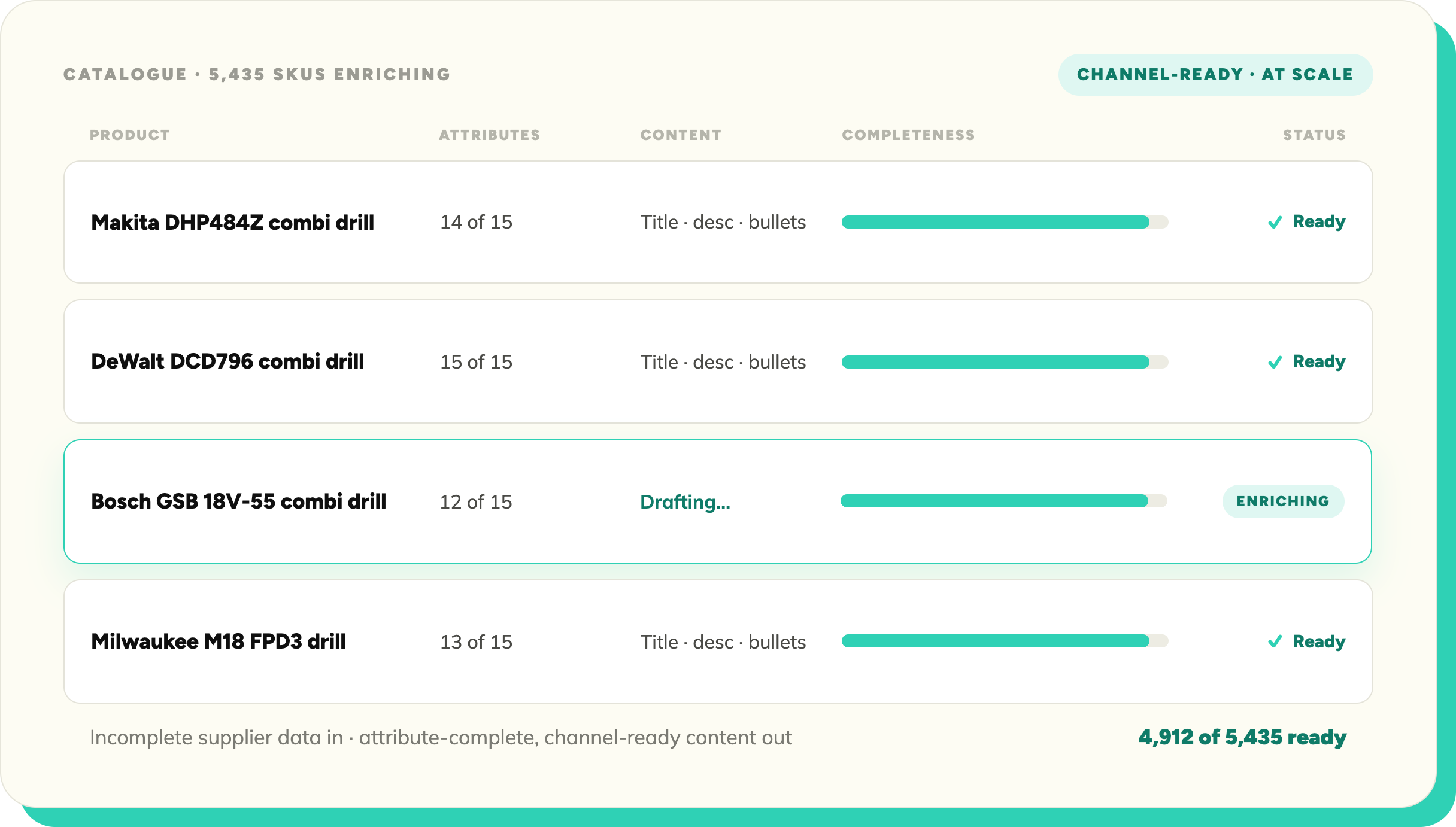Click the Milwaukee row's Ready checkmark icon

point(1275,641)
